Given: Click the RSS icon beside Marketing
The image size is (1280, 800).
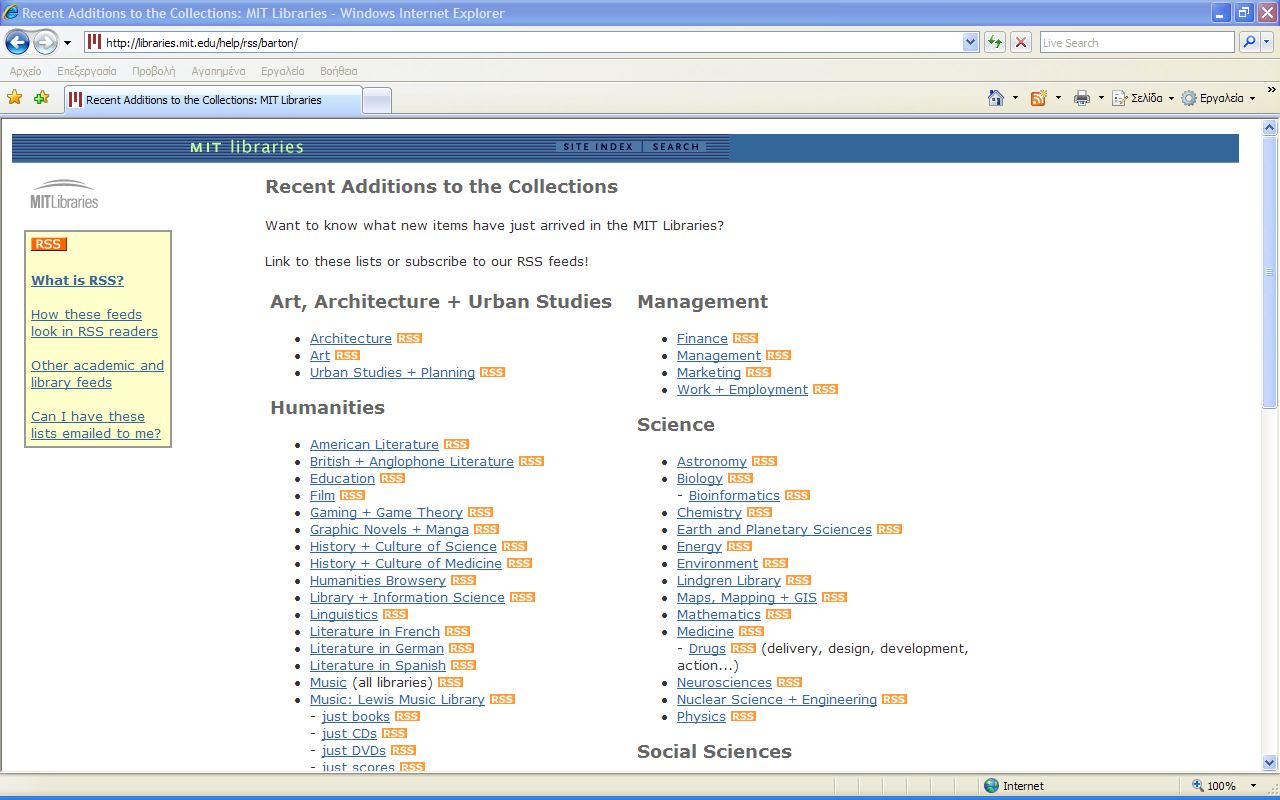Looking at the screenshot, I should [758, 373].
